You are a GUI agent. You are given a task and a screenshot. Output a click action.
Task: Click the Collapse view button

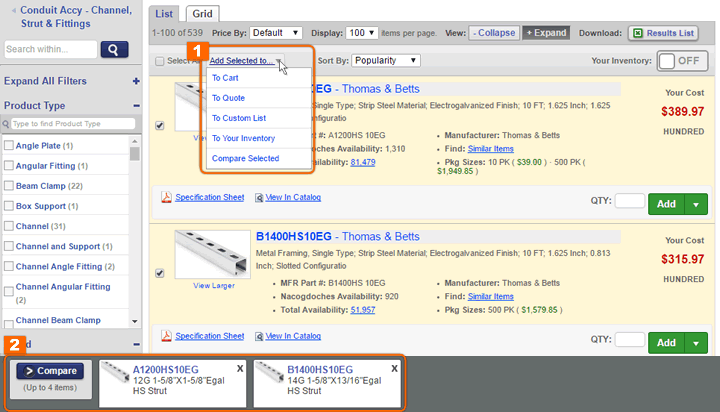pyautogui.click(x=494, y=33)
